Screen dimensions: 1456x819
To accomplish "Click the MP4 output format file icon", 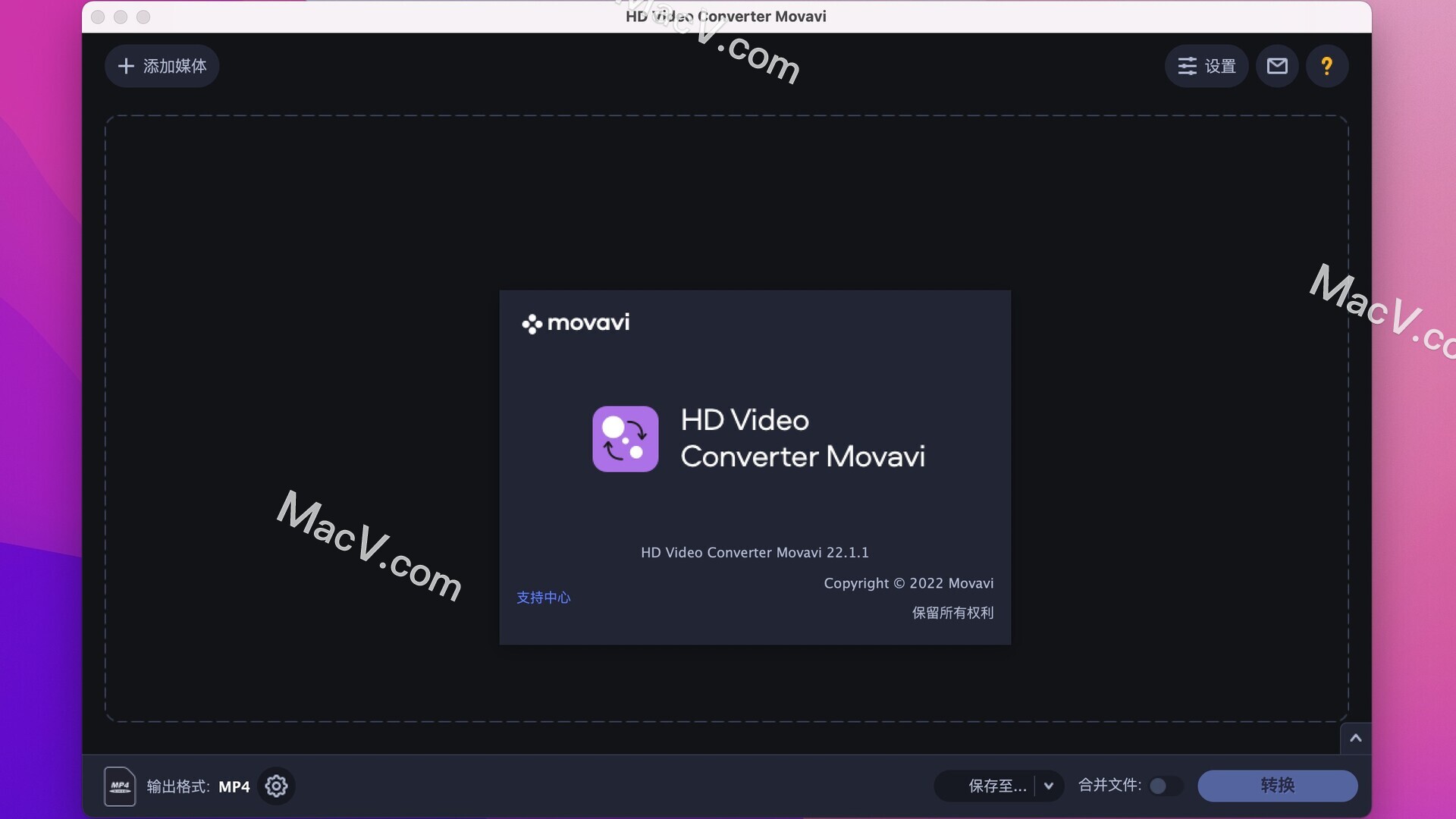I will [x=120, y=786].
